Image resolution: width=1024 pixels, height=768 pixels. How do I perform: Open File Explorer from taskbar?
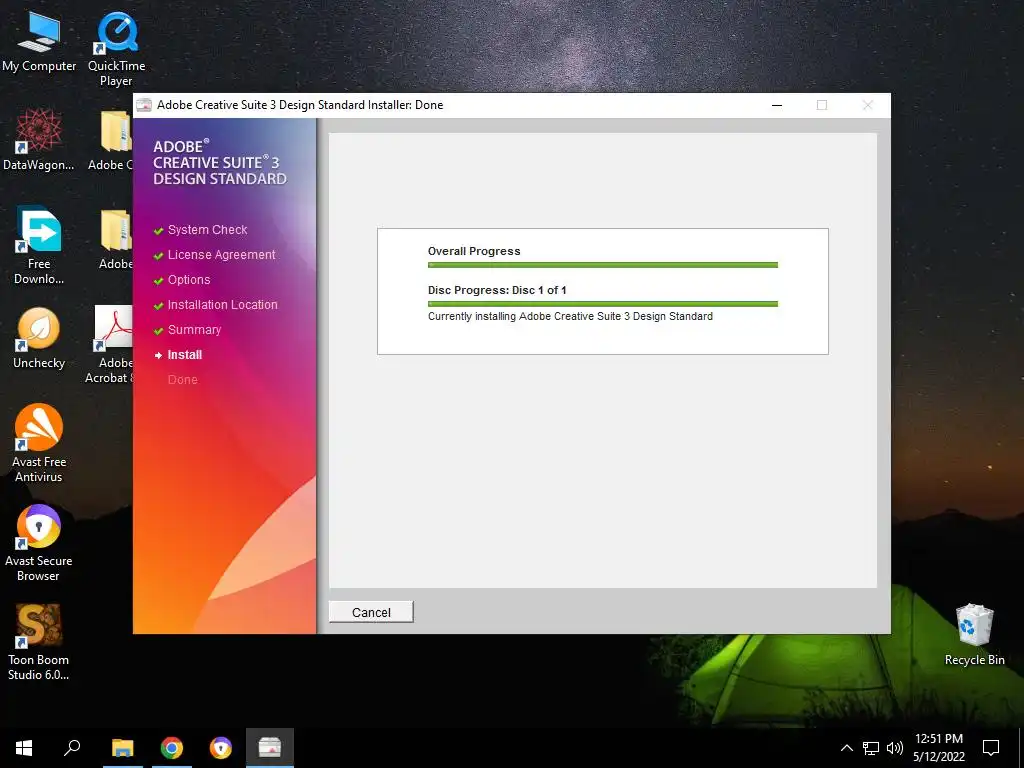pos(123,748)
